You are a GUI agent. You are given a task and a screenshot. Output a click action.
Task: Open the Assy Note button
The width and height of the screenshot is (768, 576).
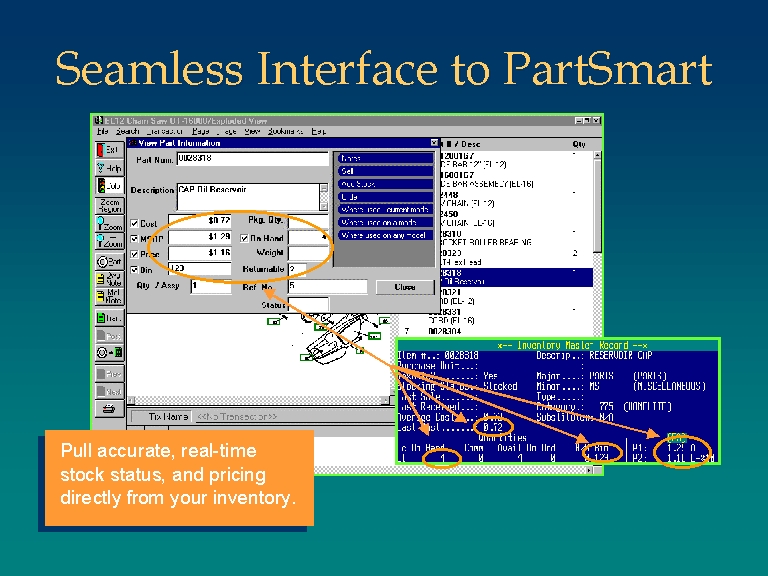(109, 279)
